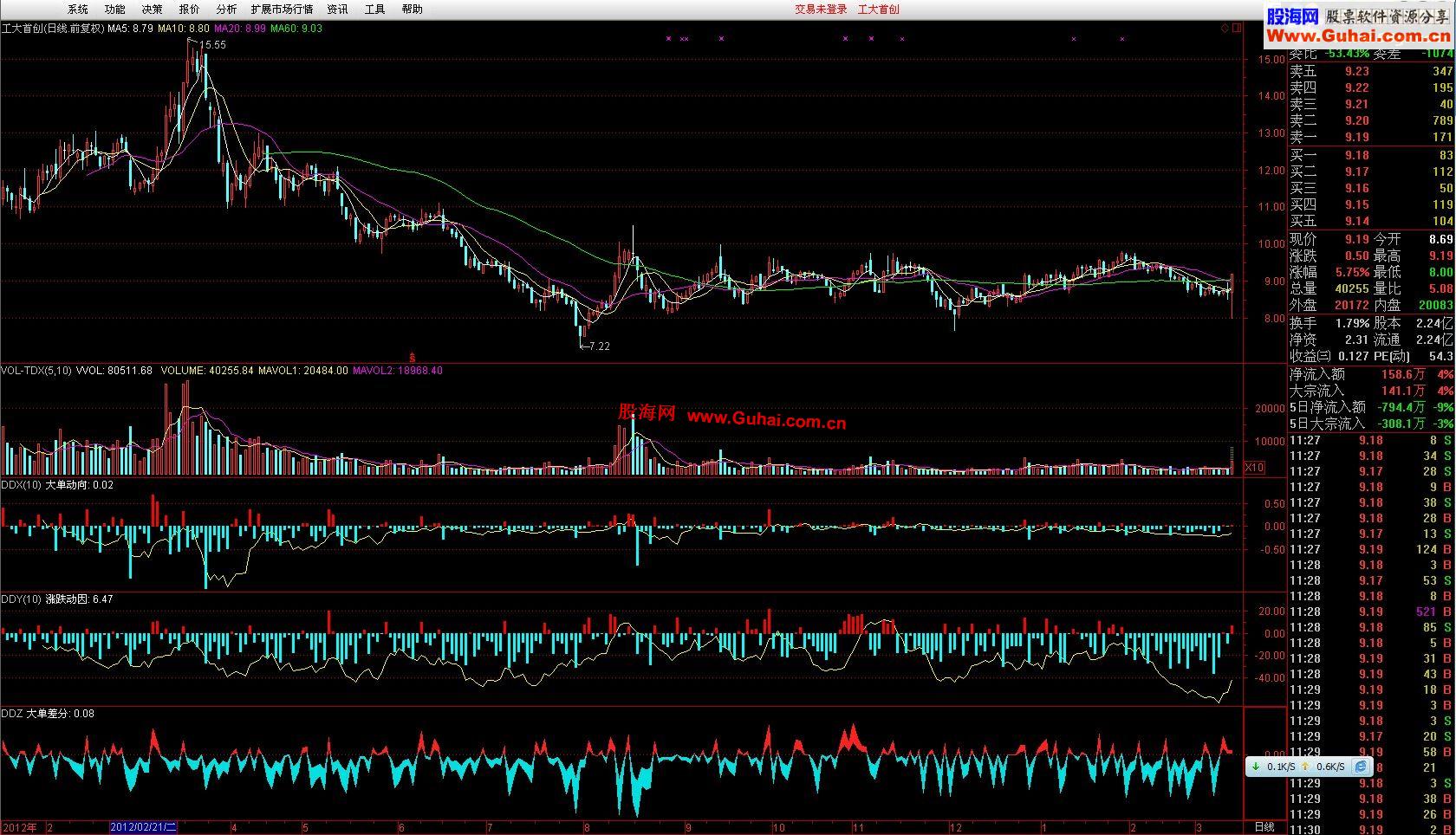
Task: Click the 7.22 low price annotation
Action: coord(599,346)
